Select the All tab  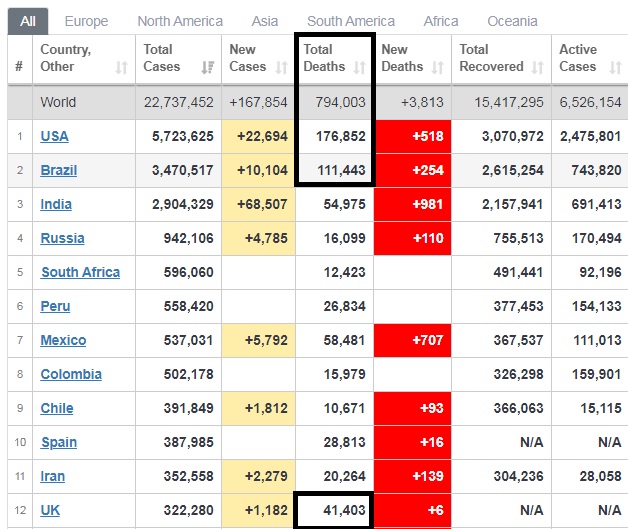coord(28,21)
